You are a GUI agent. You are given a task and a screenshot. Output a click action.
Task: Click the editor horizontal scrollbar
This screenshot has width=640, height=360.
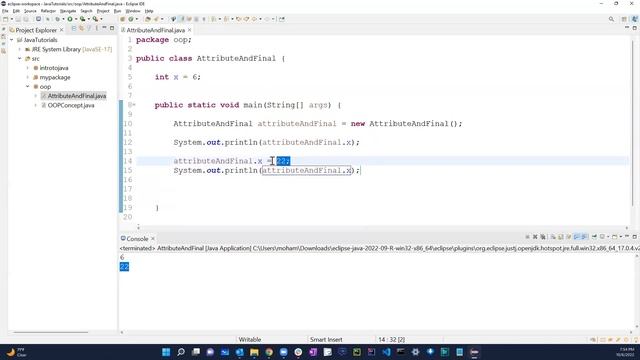tap(382, 227)
